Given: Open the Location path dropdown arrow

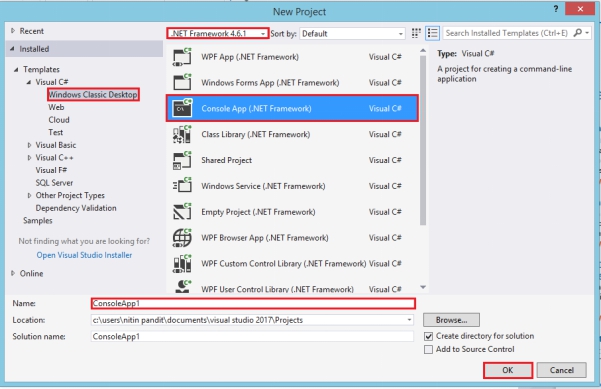Looking at the screenshot, I should click(x=409, y=320).
